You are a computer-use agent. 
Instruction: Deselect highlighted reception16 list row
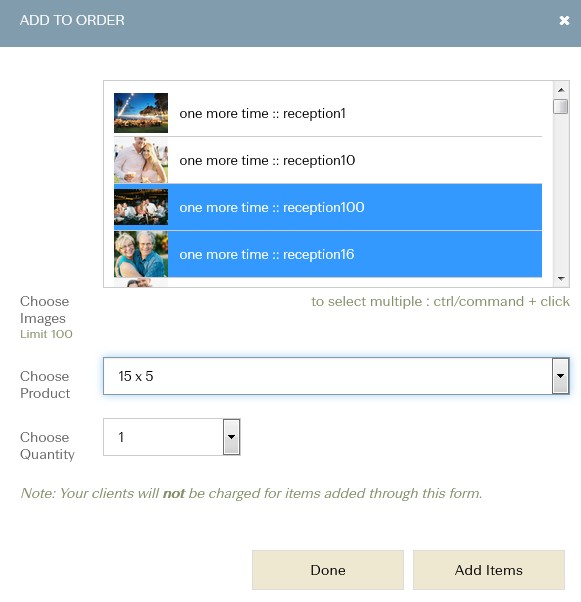point(328,254)
